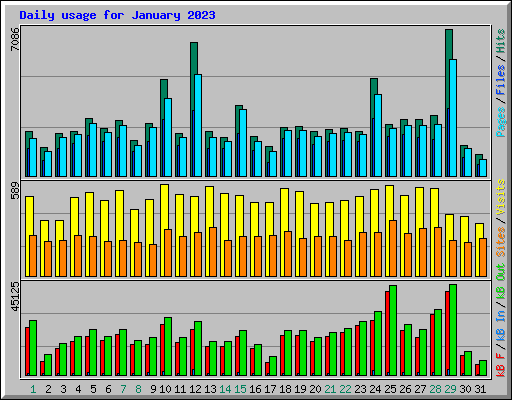Click green day label 7 on the x-axis
This screenshot has height=400, width=512.
[x=123, y=389]
